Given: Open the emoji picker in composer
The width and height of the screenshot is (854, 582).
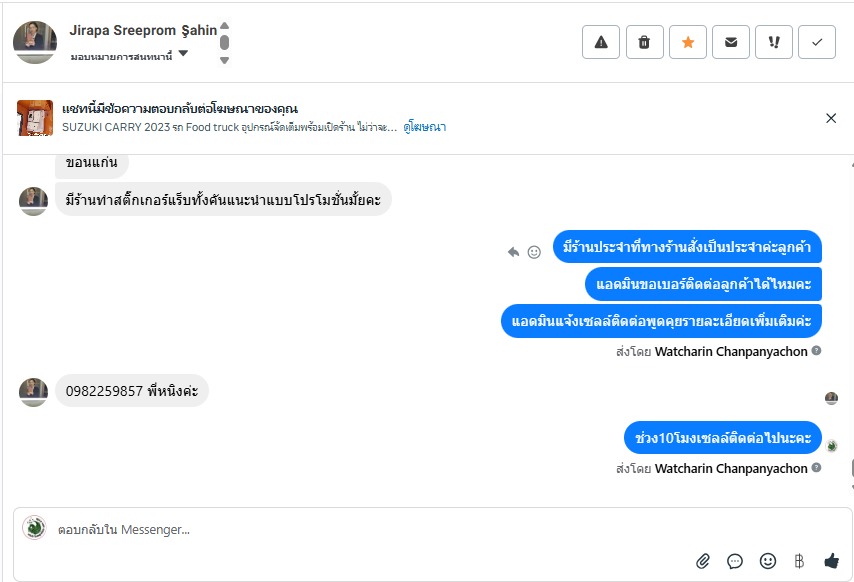Looking at the screenshot, I should [767, 561].
